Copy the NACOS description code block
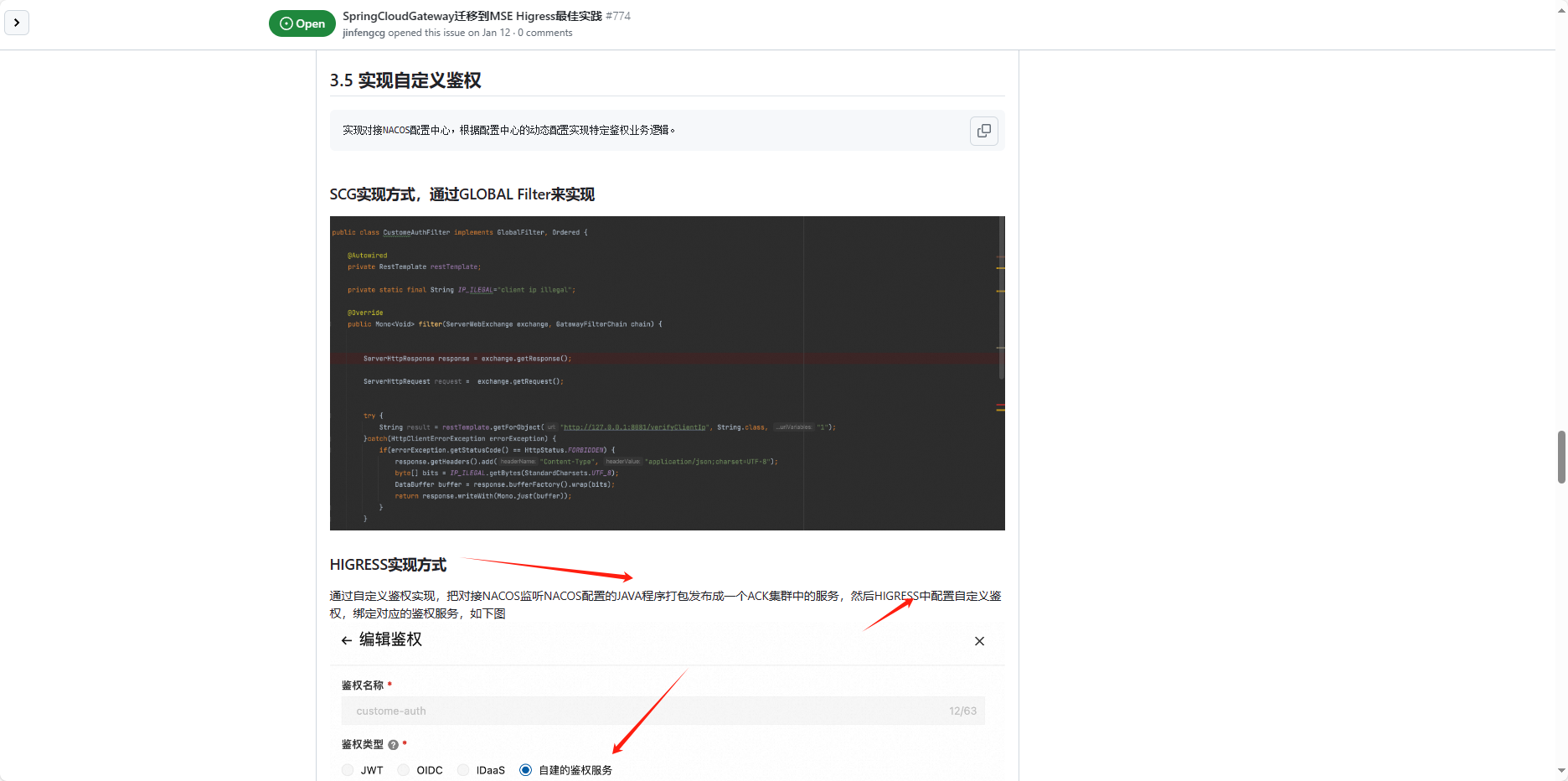 (x=984, y=131)
